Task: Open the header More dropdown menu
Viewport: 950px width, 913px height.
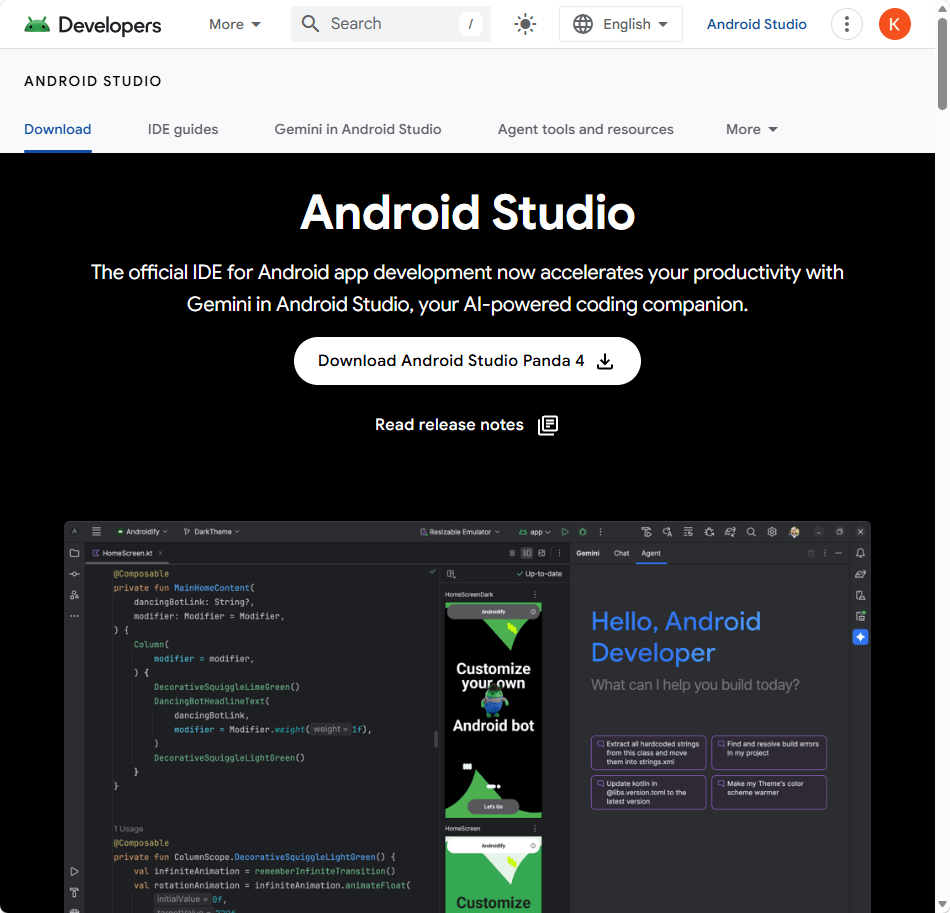Action: click(x=234, y=24)
